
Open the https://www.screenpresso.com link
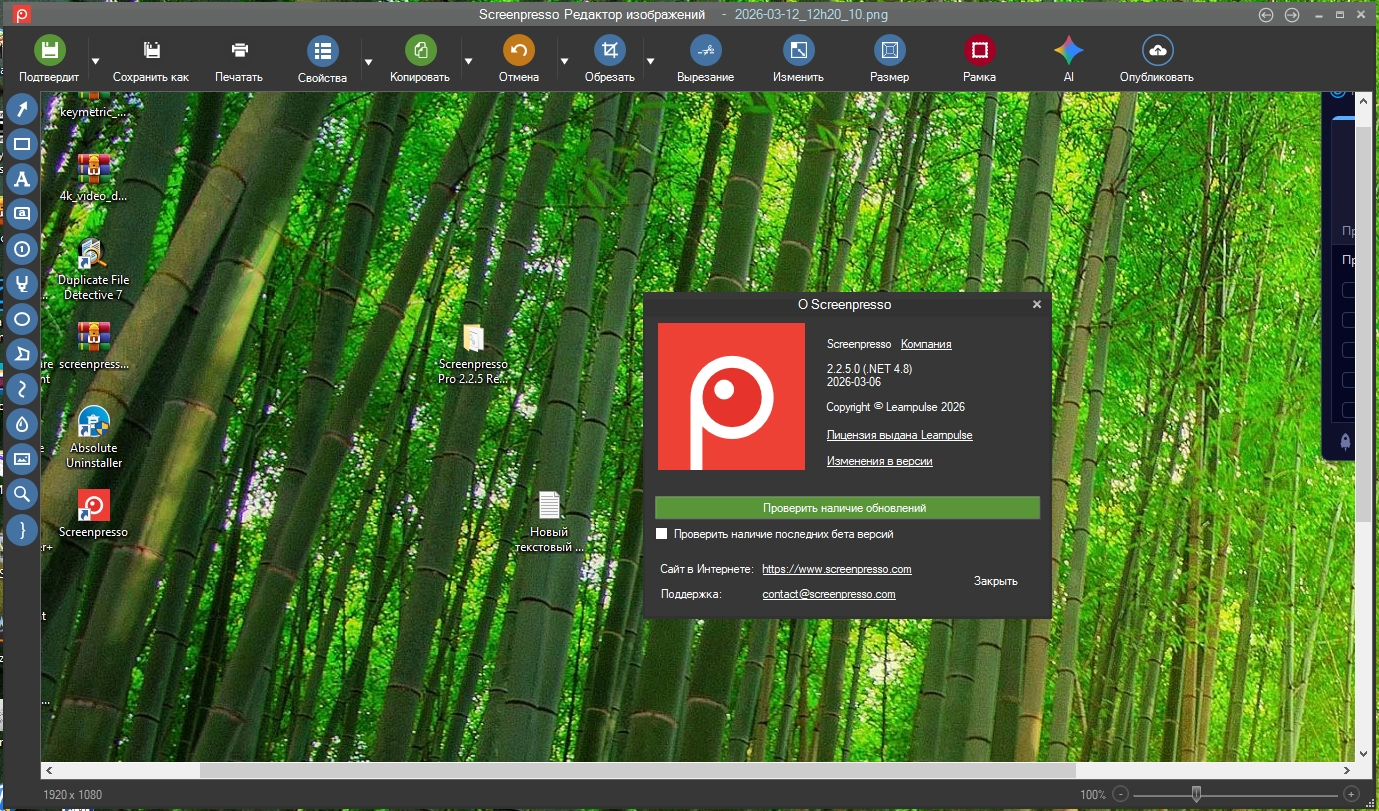[x=836, y=569]
